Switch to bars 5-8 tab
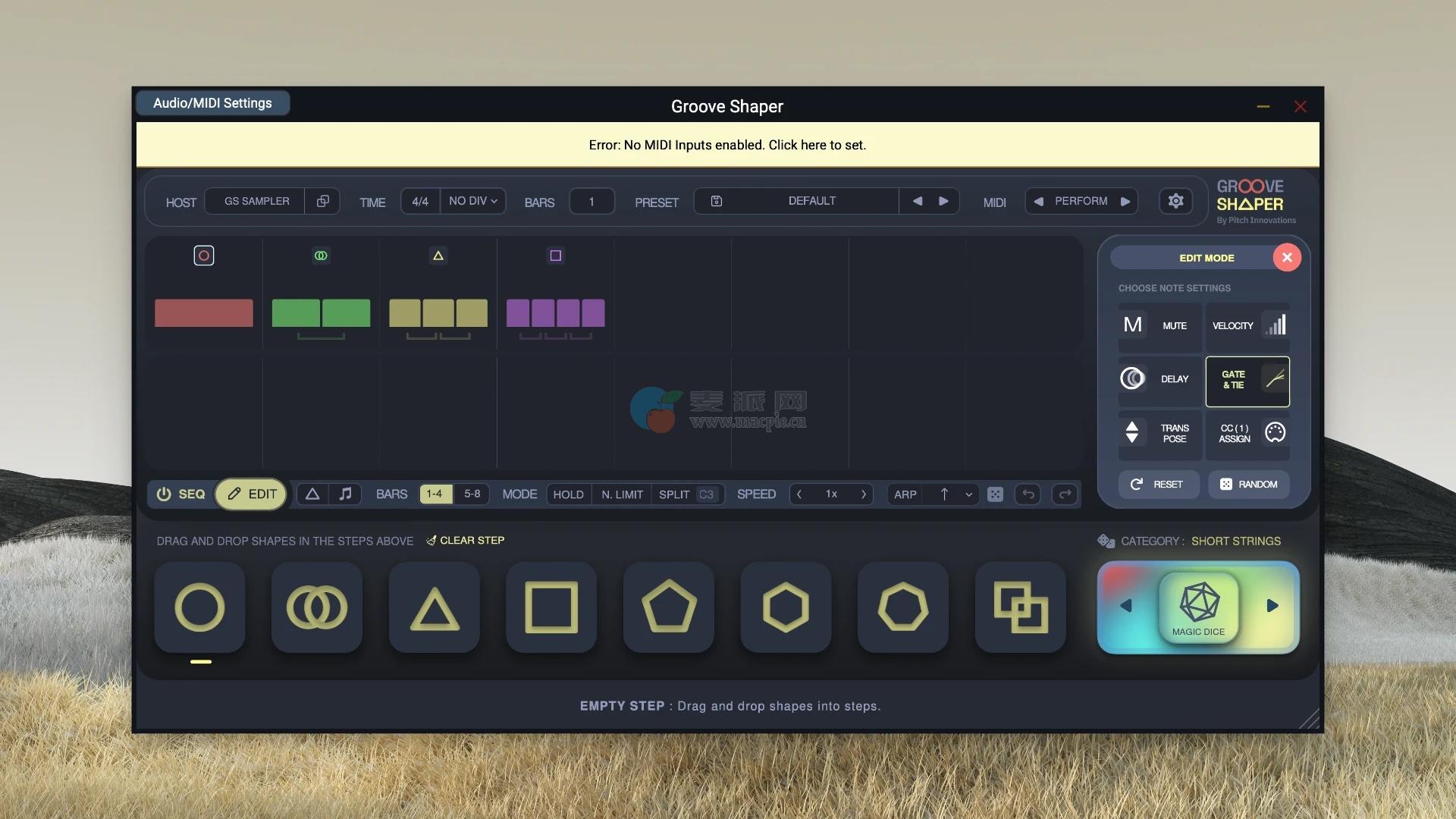The width and height of the screenshot is (1456, 819). [472, 494]
